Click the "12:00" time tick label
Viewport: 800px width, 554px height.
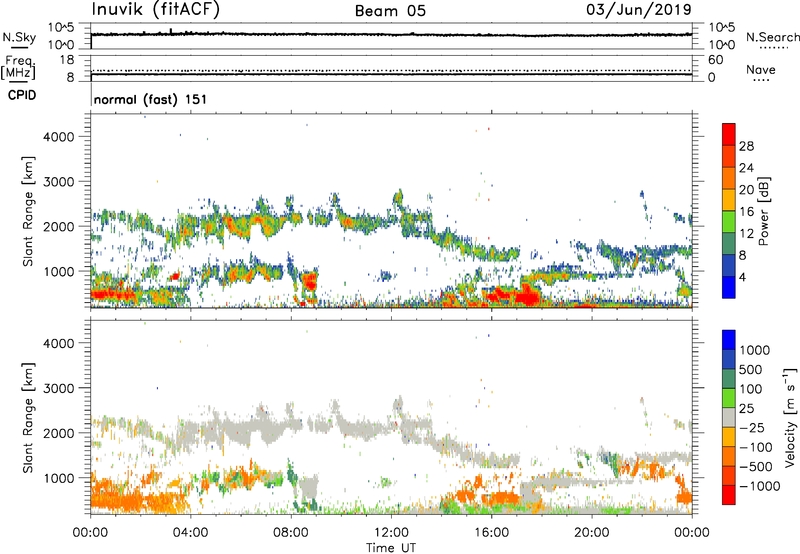click(391, 533)
